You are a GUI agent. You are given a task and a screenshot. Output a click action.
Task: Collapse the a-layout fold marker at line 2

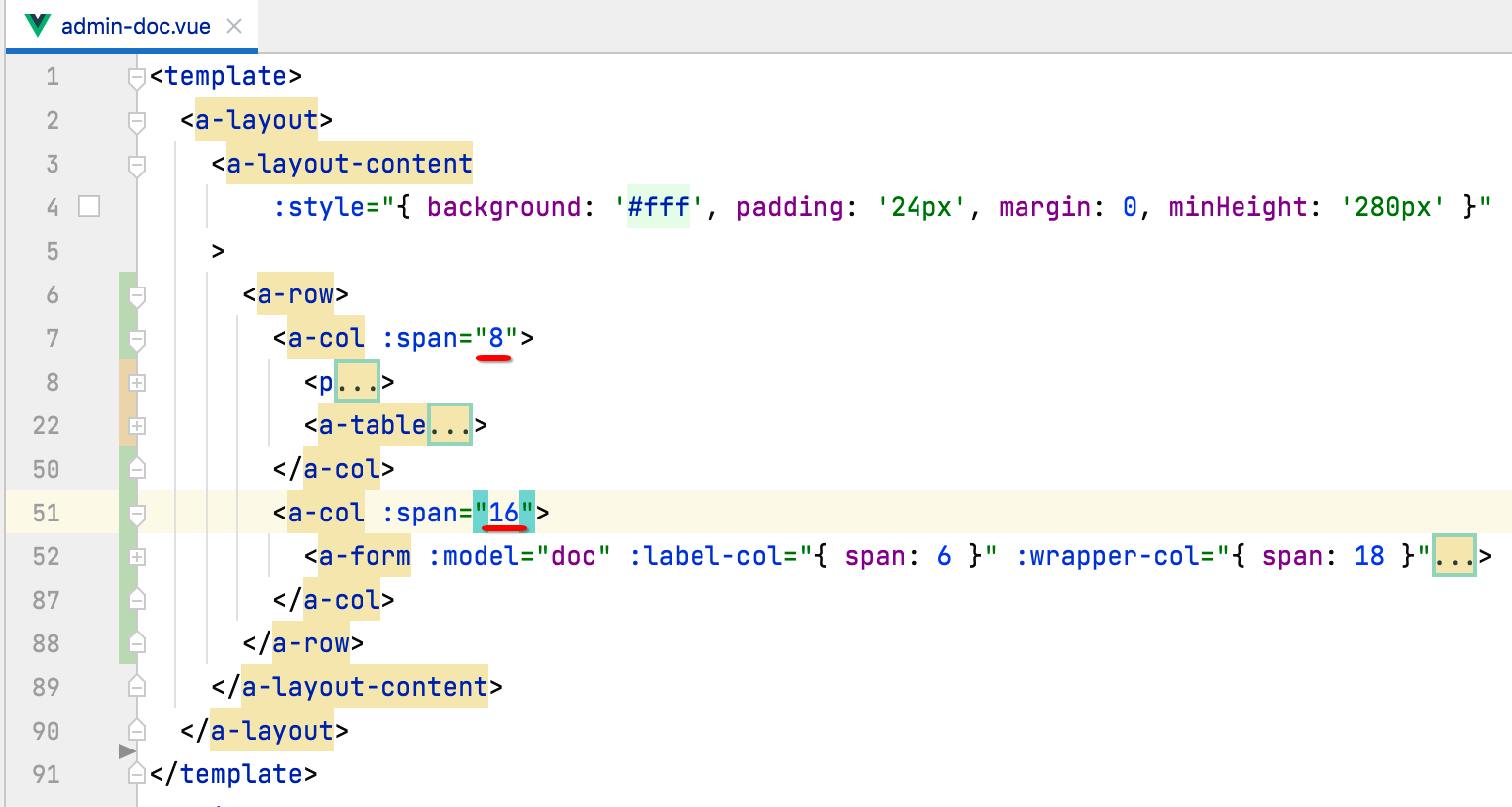[x=136, y=122]
